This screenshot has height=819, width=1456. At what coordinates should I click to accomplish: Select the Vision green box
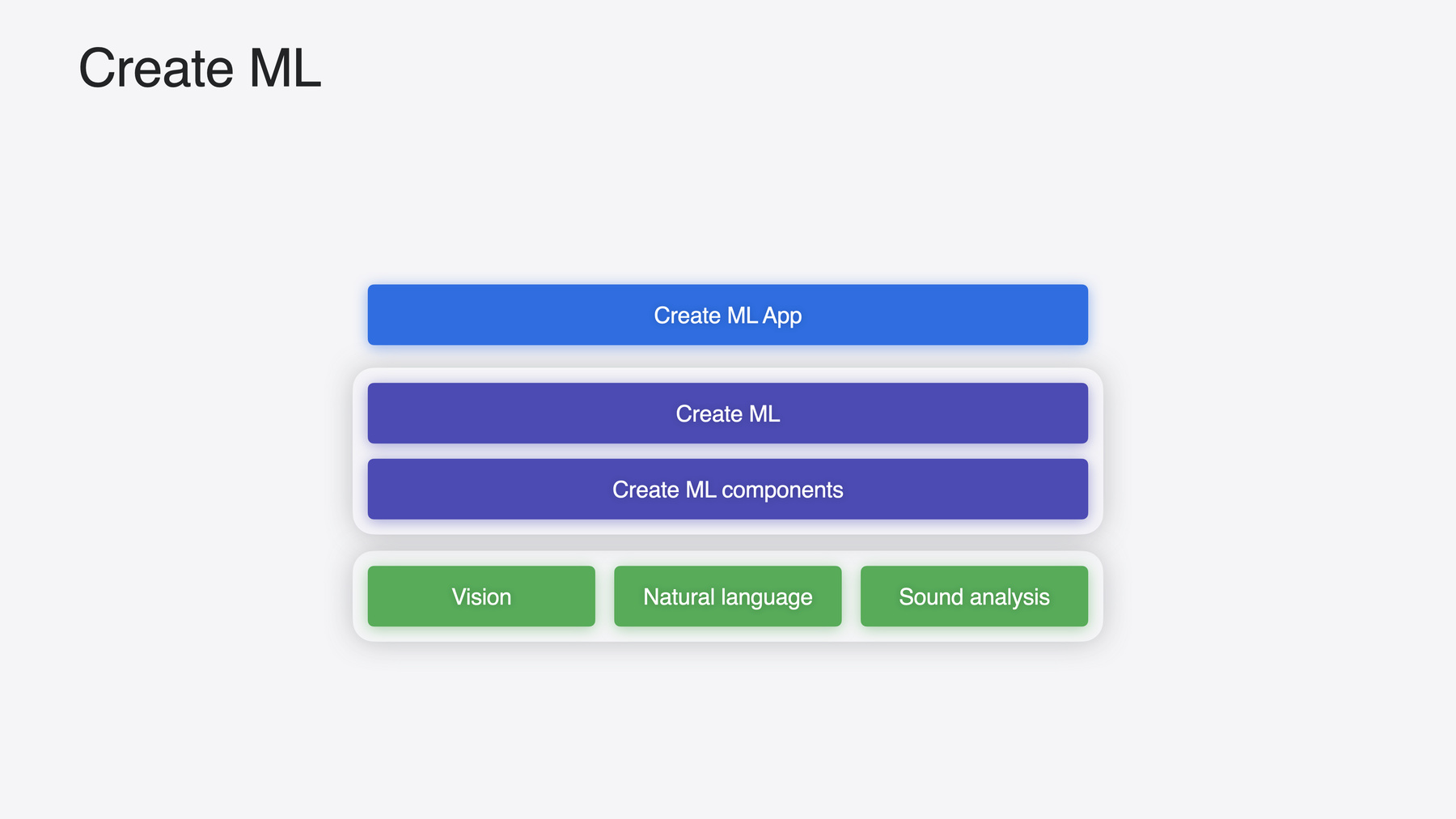pyautogui.click(x=481, y=596)
